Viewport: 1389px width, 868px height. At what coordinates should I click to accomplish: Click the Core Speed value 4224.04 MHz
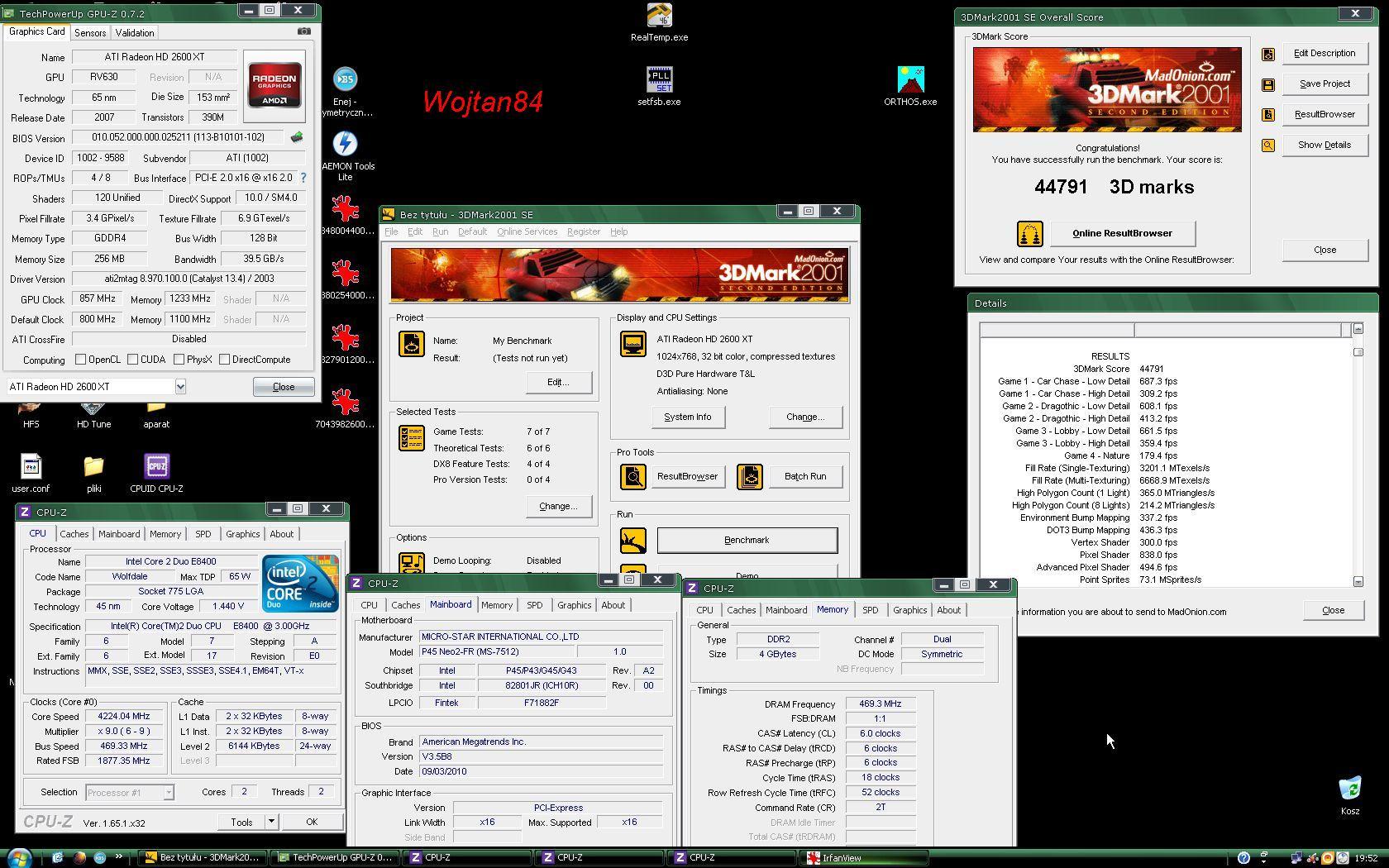point(124,717)
